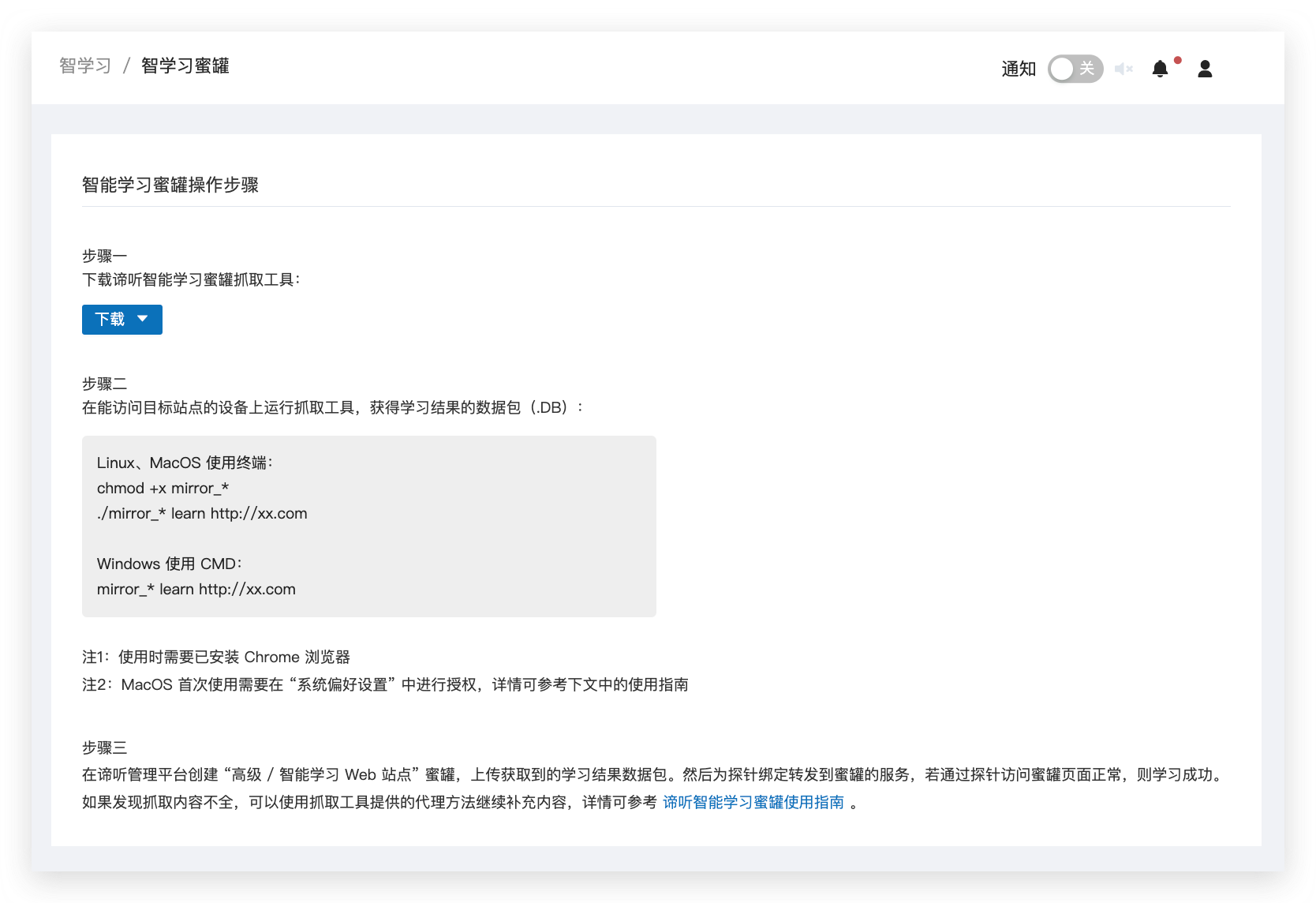The height and width of the screenshot is (903, 1316).
Task: Click the 注2 MacOS authorization note
Action: (x=385, y=684)
